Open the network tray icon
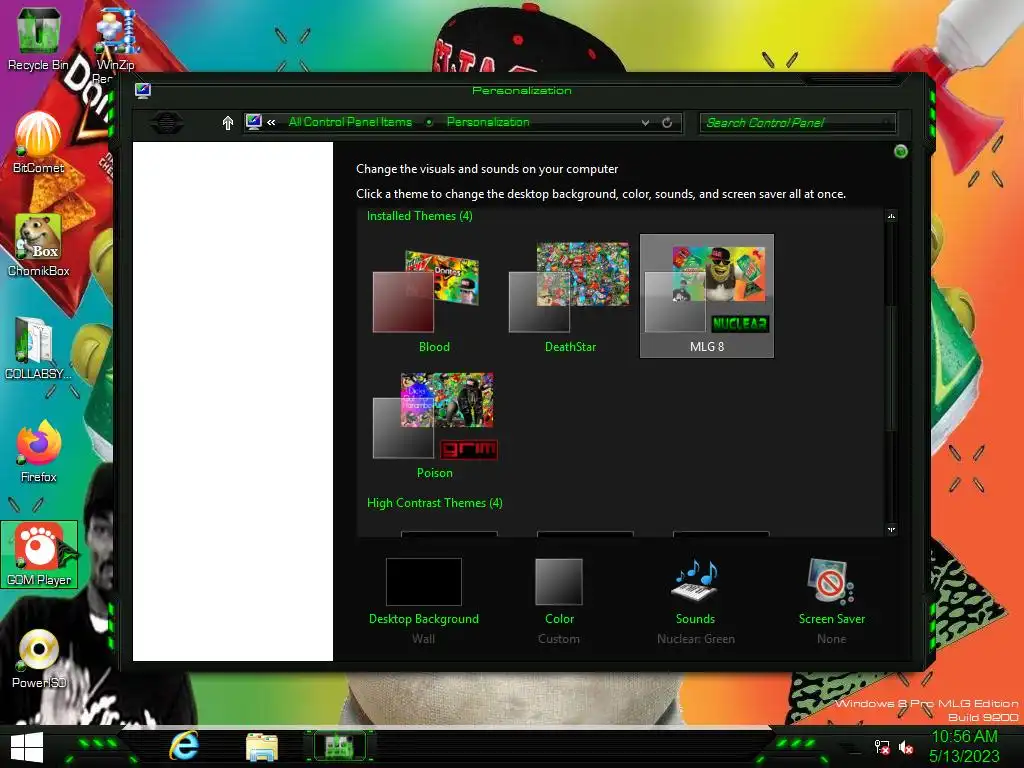 [x=882, y=747]
